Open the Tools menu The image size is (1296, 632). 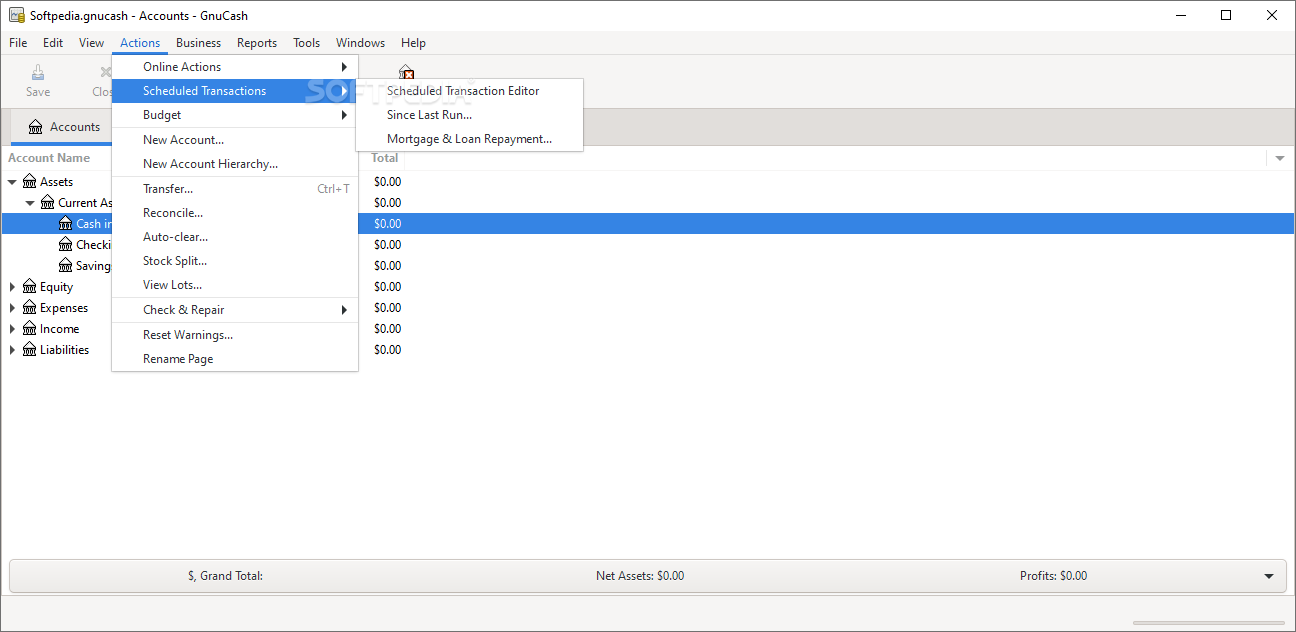click(x=307, y=43)
